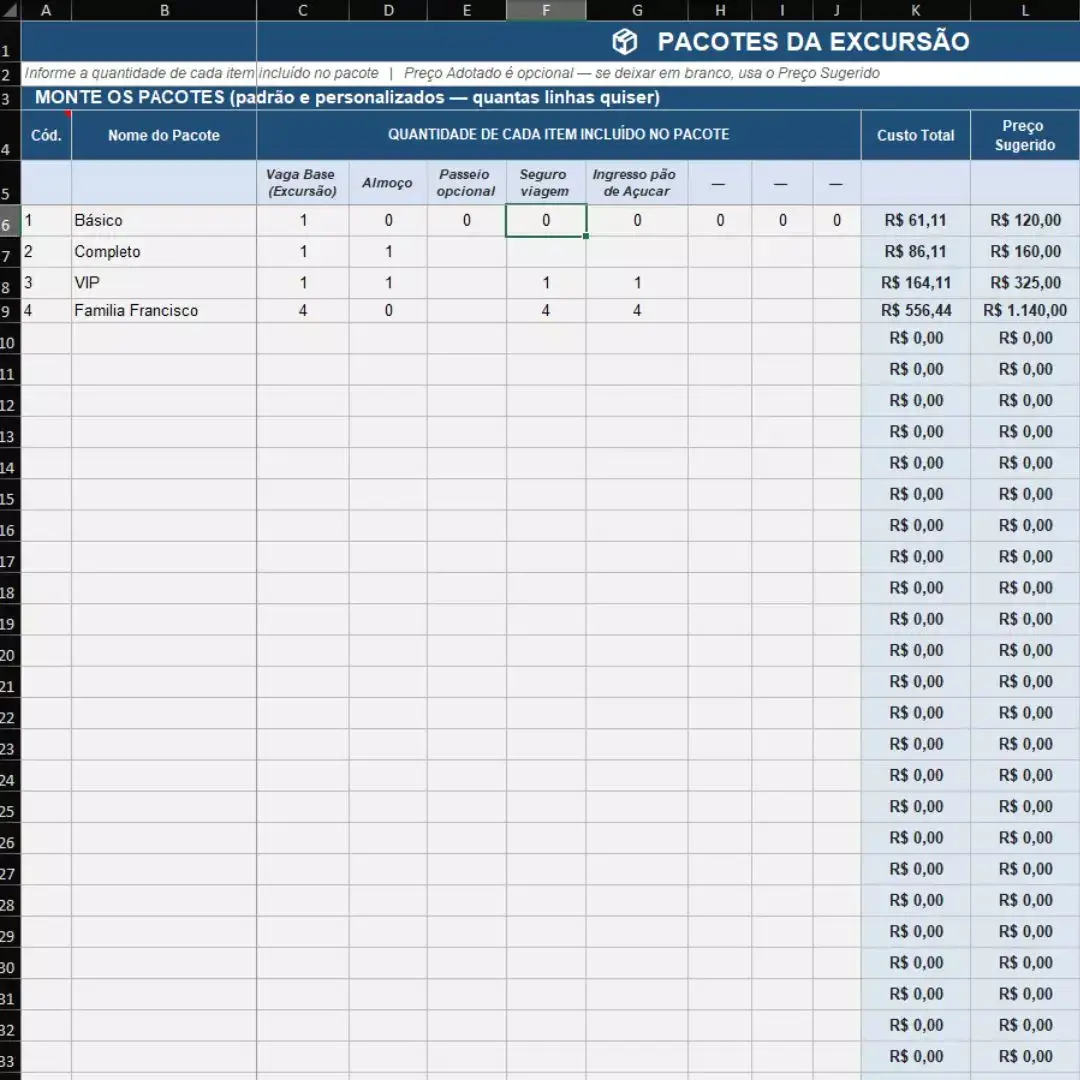Click the R$ 61,11 cost cell
This screenshot has height=1080, width=1080.
coord(915,220)
